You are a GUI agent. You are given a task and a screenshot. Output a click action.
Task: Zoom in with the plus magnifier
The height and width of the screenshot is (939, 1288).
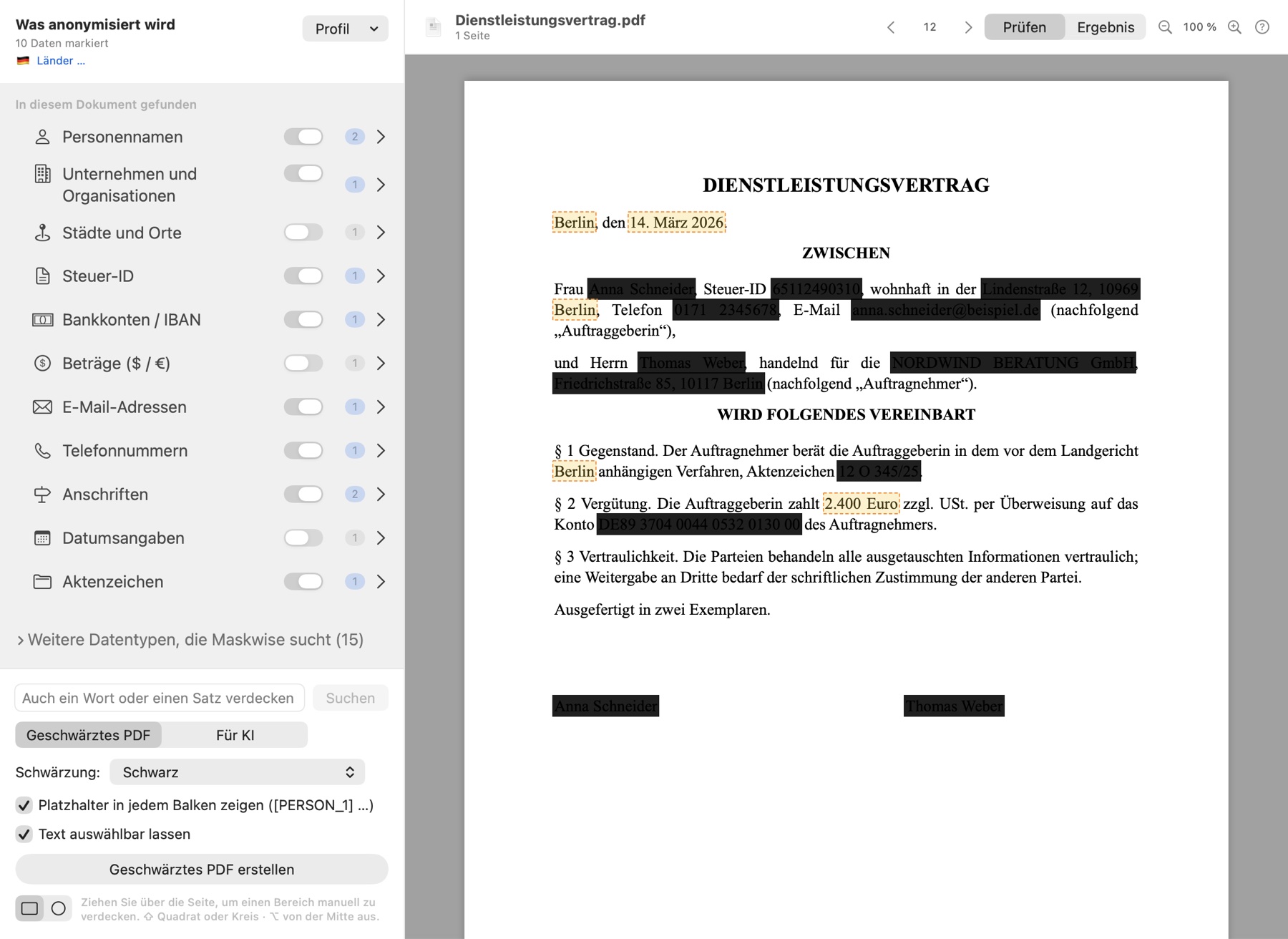1234,27
